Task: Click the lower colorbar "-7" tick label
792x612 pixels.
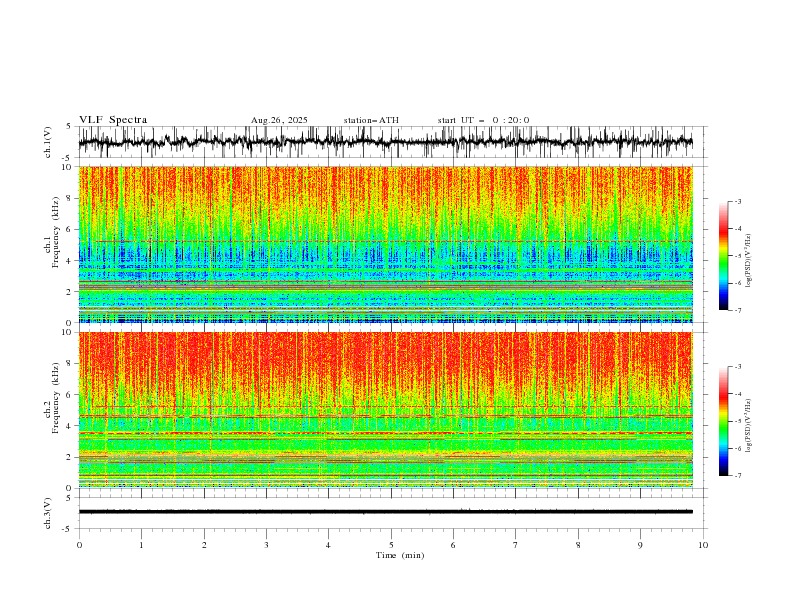Action: click(738, 476)
